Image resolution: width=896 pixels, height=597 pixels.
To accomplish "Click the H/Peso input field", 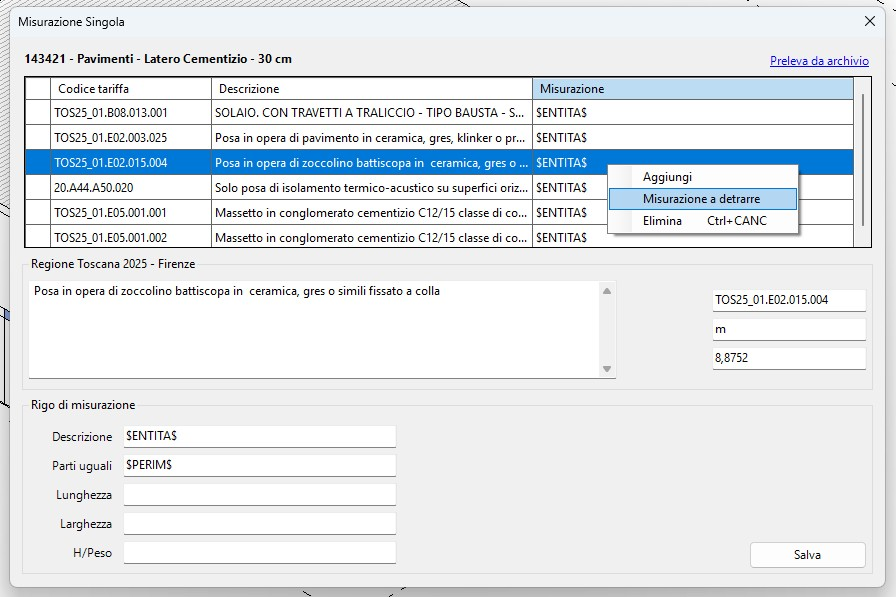I will (x=259, y=553).
